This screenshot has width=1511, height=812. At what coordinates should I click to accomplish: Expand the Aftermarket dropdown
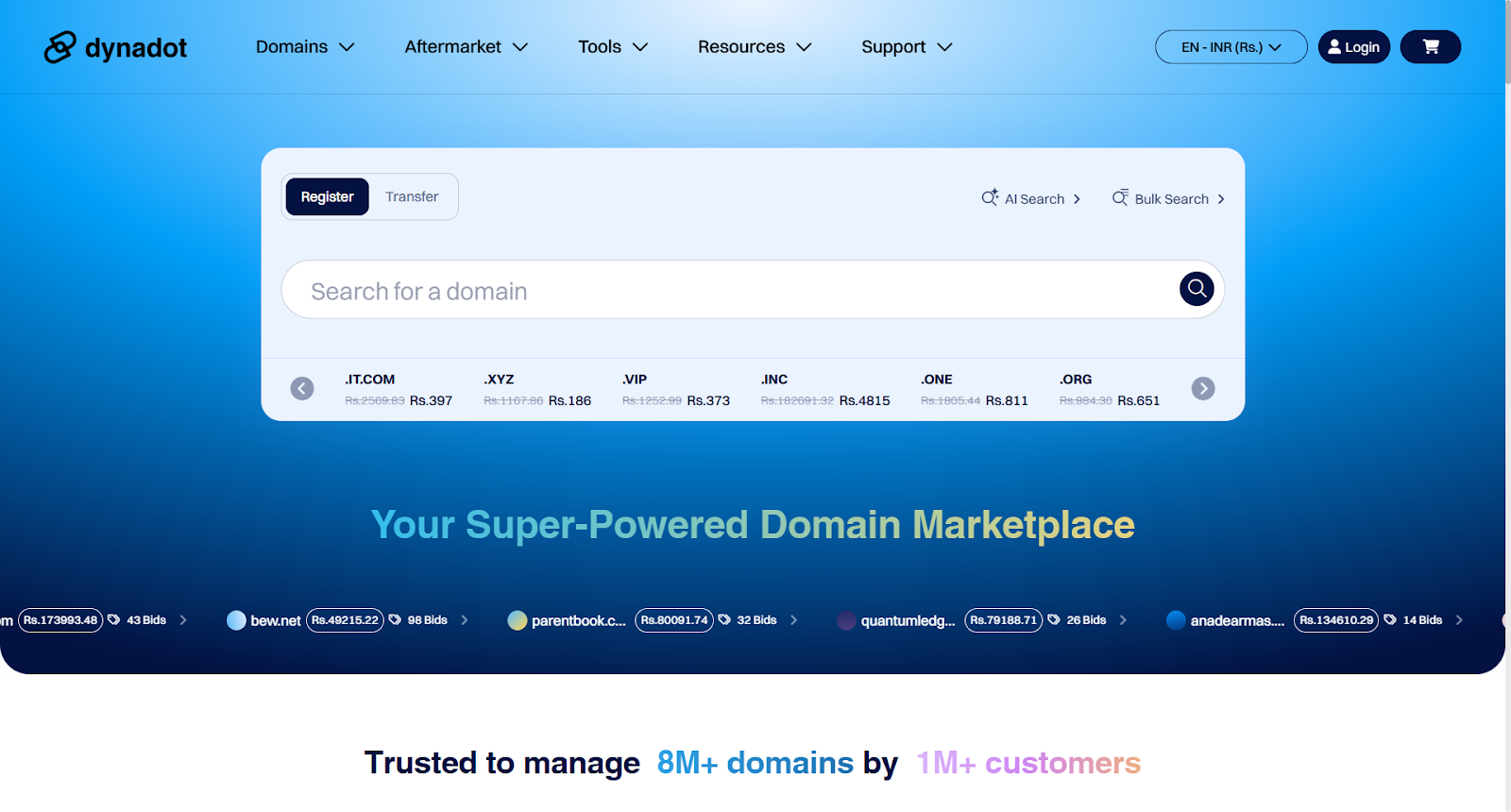(x=466, y=47)
